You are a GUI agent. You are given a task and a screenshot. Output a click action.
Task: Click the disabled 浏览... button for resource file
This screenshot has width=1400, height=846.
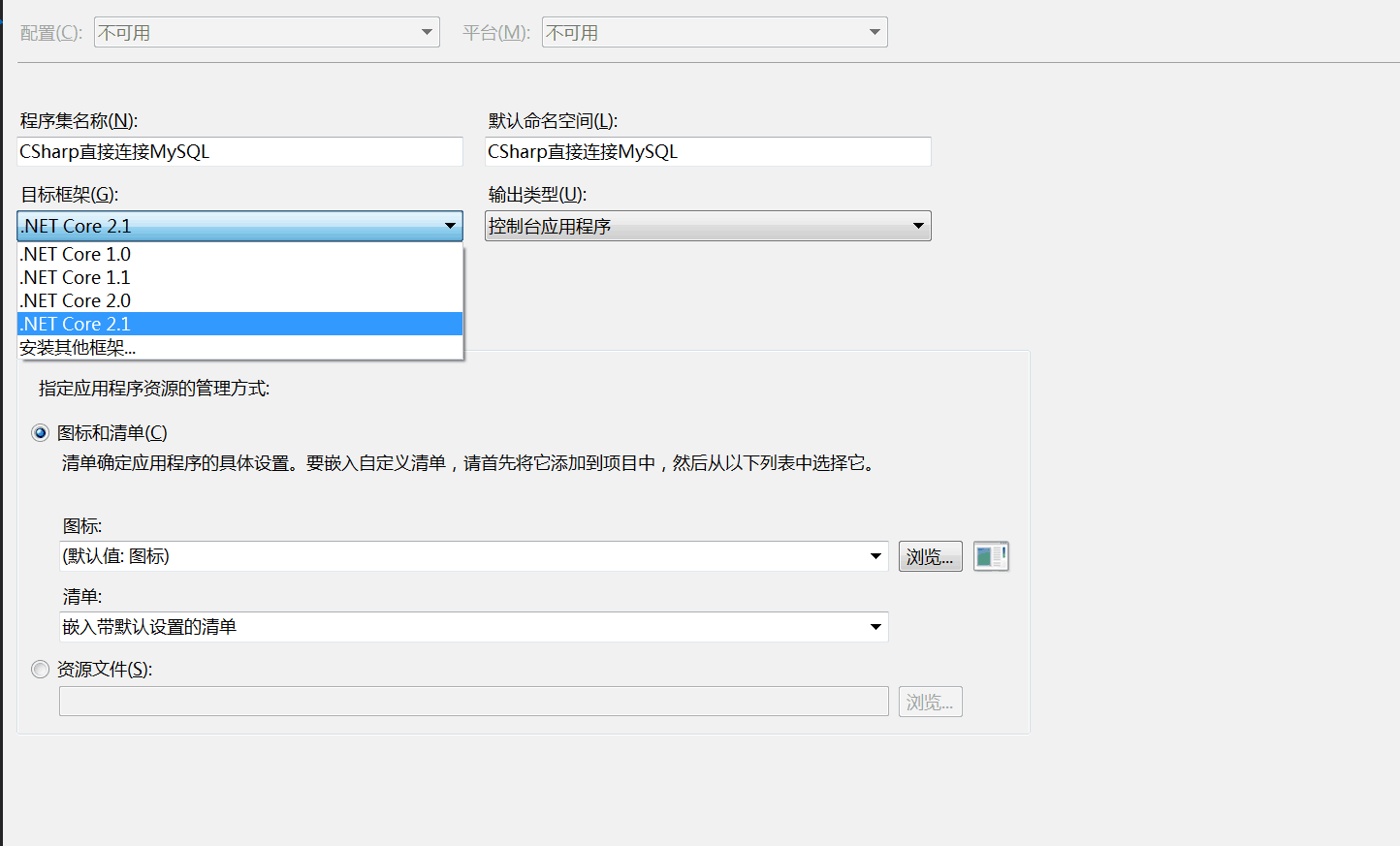[931, 702]
